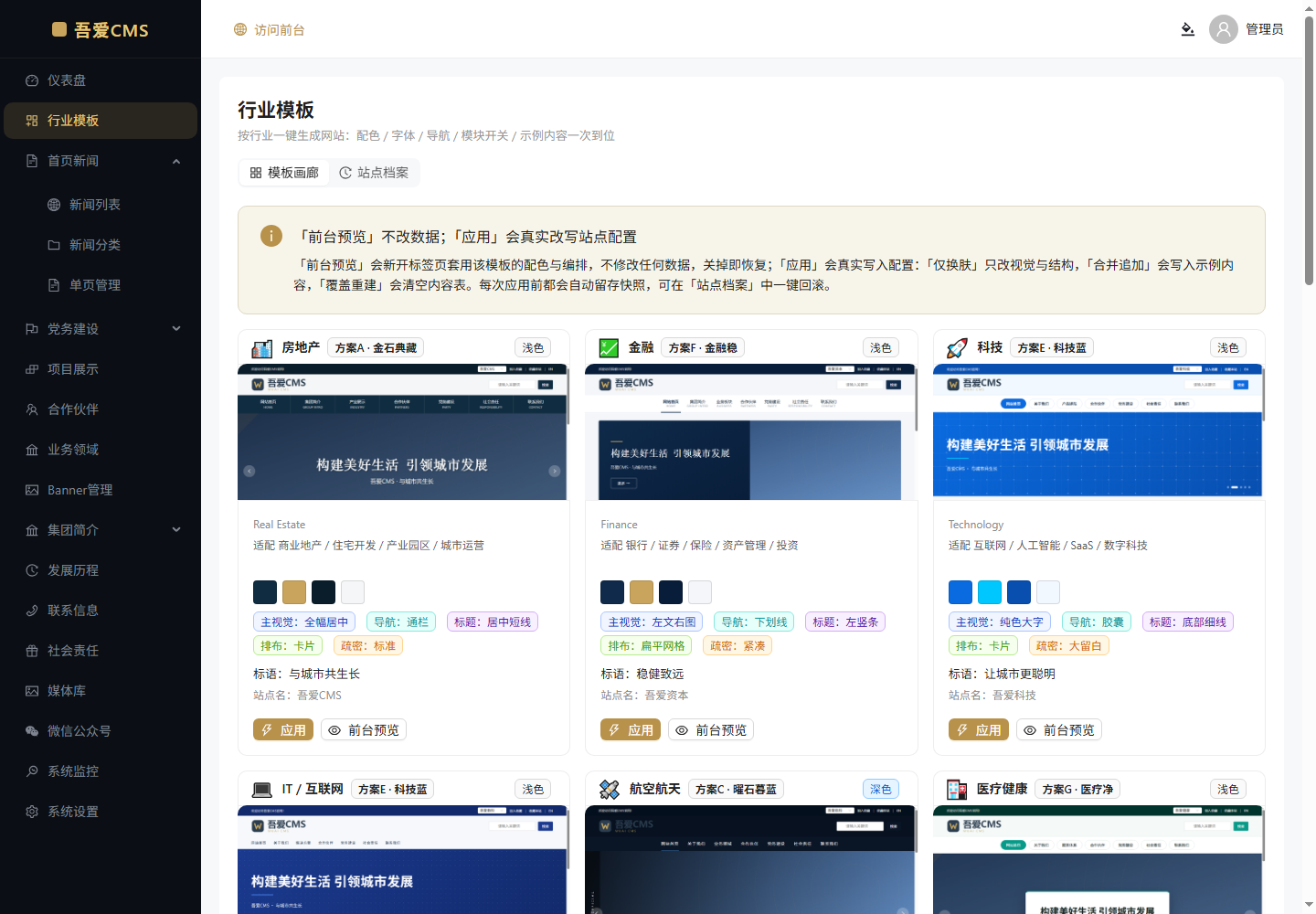This screenshot has width=1316, height=914.
Task: Click 前台预览 on the 科技 card
Action: (1059, 729)
